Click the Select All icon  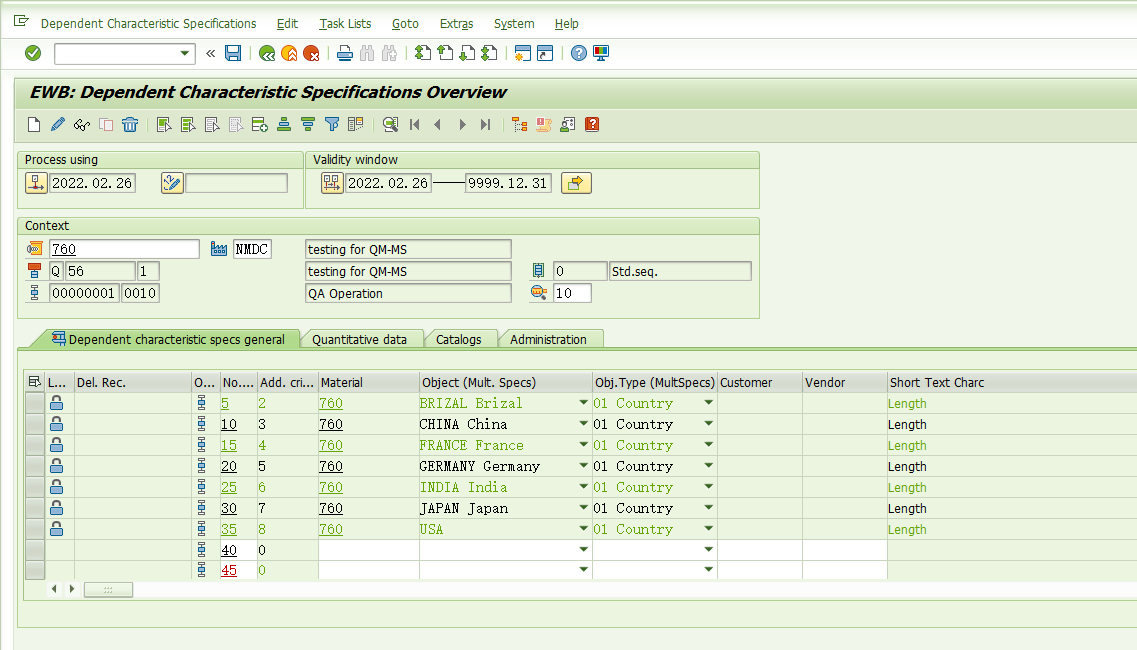(x=164, y=125)
